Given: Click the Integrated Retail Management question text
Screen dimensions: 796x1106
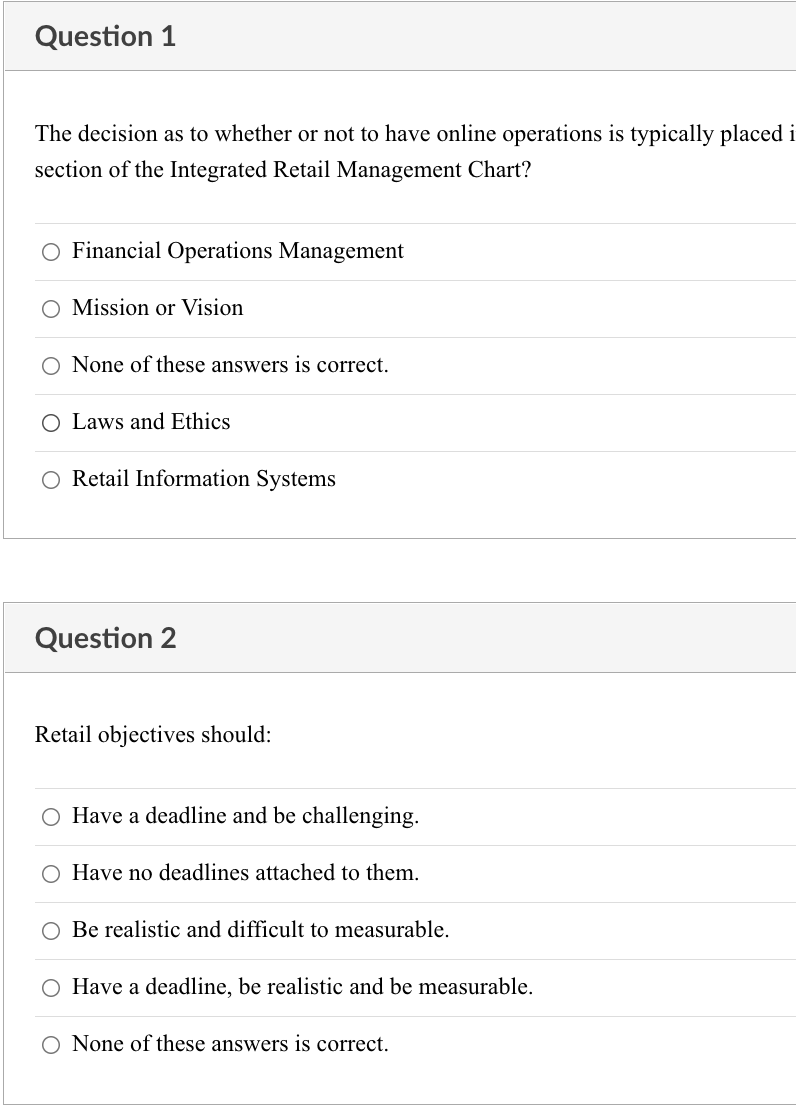Looking at the screenshot, I should (x=400, y=151).
